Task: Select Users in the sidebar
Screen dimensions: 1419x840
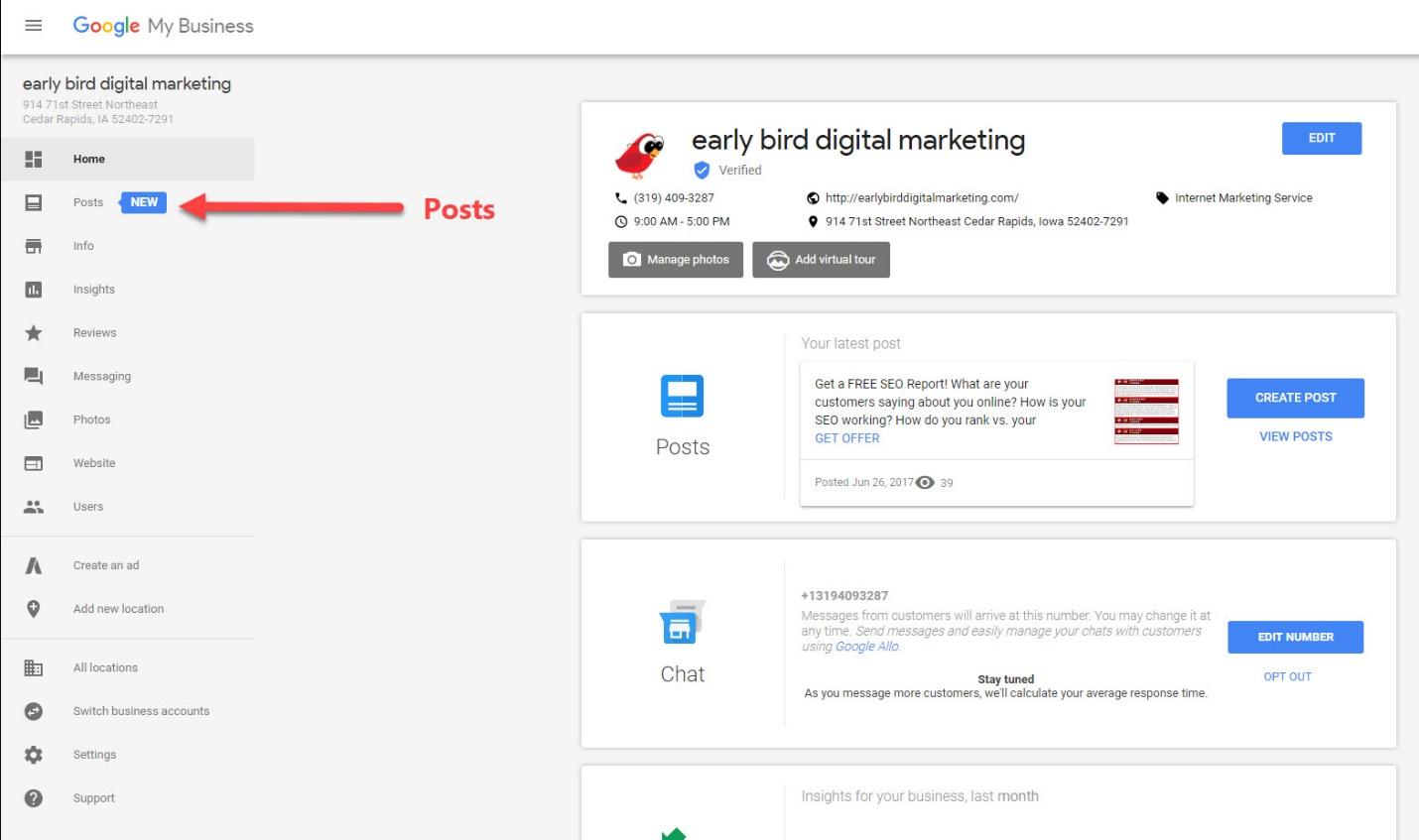Action: coord(88,507)
